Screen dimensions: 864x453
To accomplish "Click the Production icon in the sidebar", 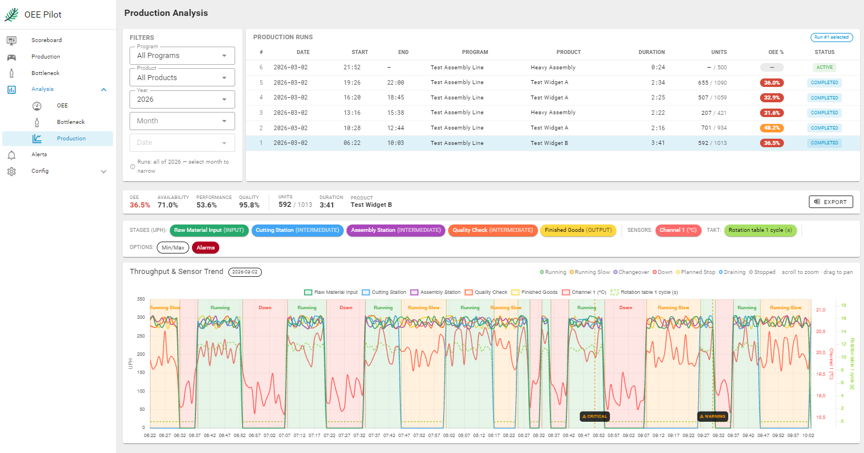I will coord(12,57).
